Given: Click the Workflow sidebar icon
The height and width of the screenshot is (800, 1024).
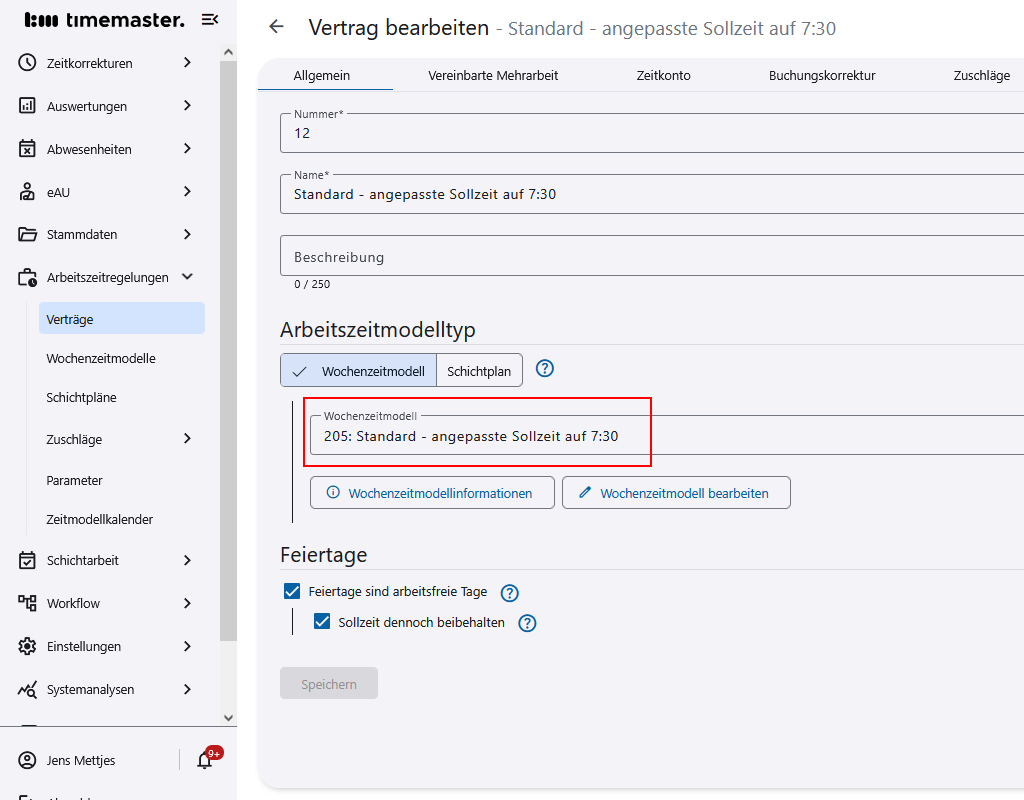Looking at the screenshot, I should (x=28, y=603).
